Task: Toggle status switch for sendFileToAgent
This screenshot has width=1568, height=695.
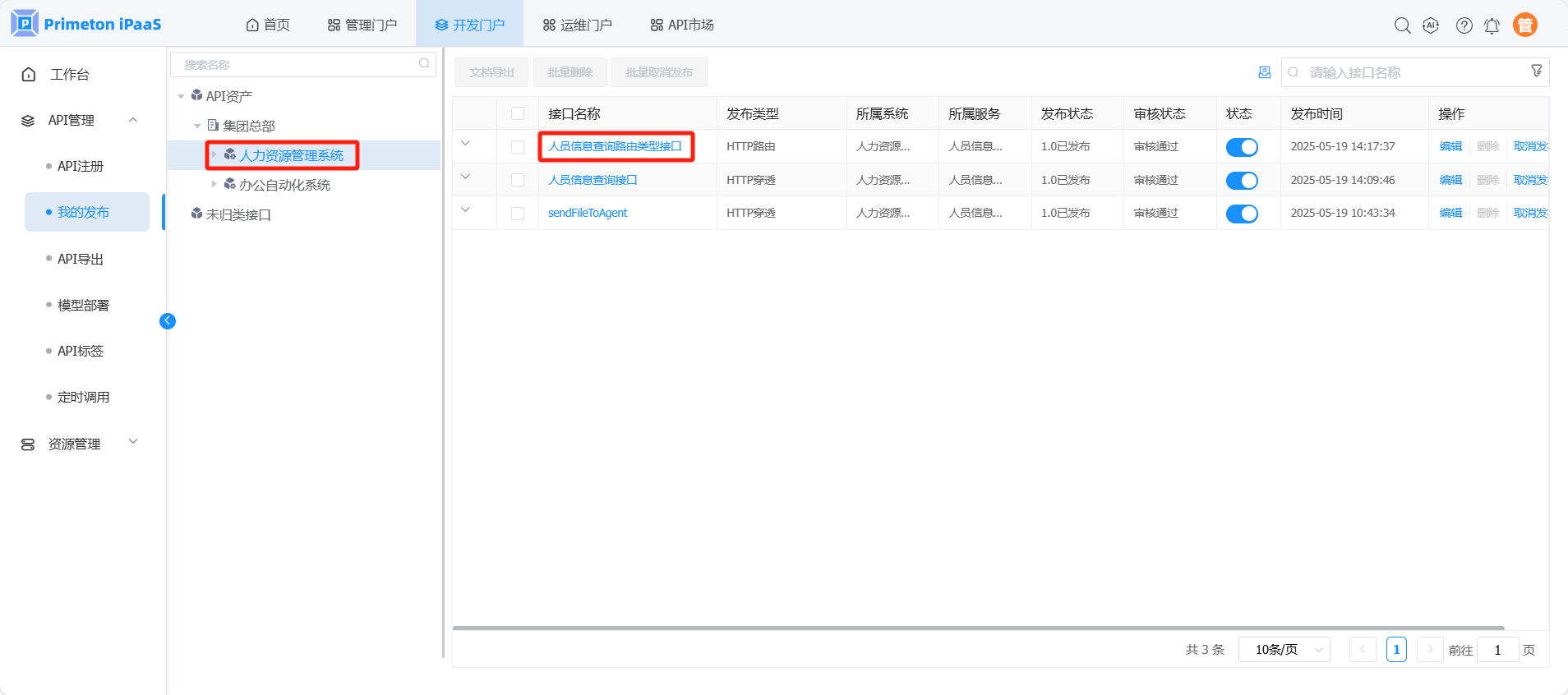Action: tap(1241, 214)
